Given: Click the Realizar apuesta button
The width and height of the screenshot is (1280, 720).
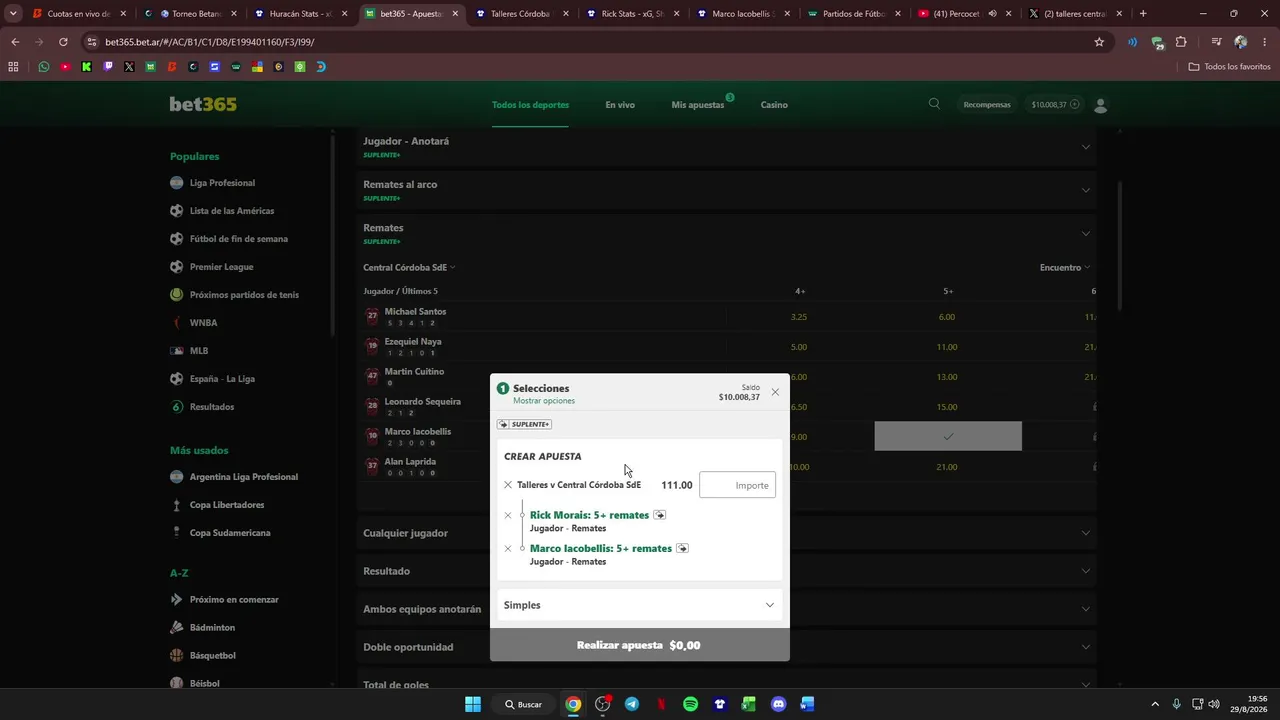Looking at the screenshot, I should [x=639, y=645].
